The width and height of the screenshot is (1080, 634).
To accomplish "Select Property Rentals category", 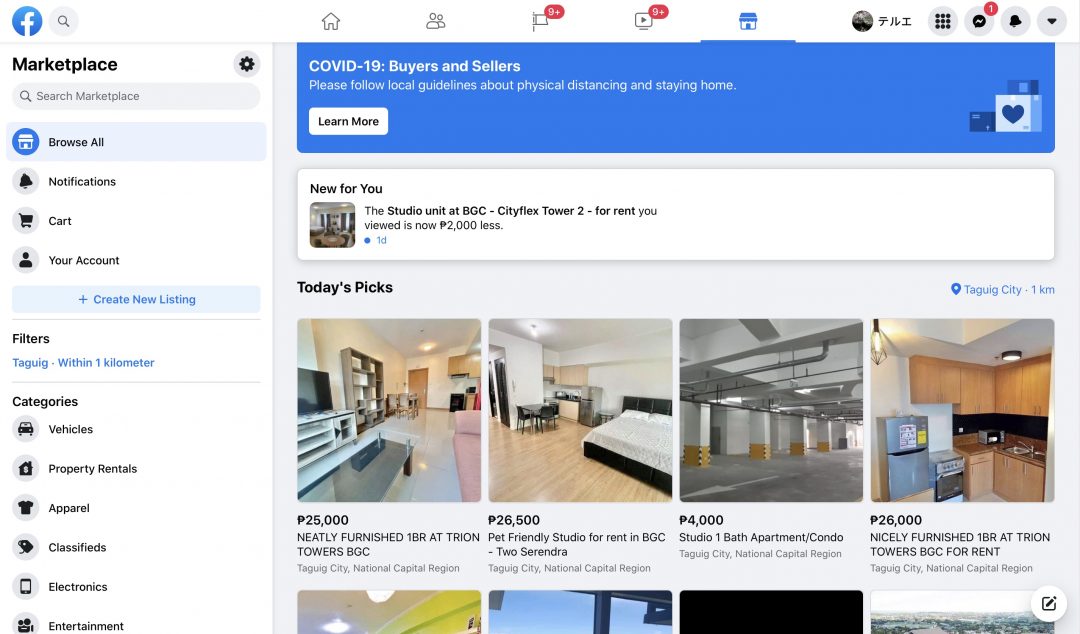I will [x=92, y=469].
